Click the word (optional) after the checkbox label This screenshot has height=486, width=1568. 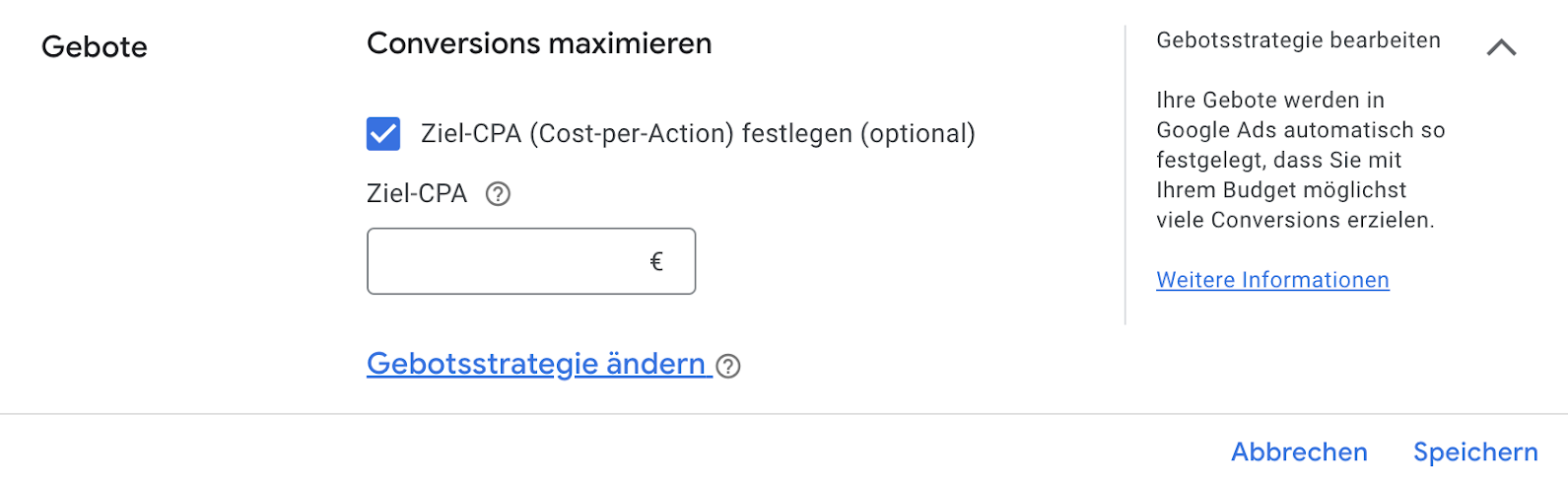click(x=918, y=133)
